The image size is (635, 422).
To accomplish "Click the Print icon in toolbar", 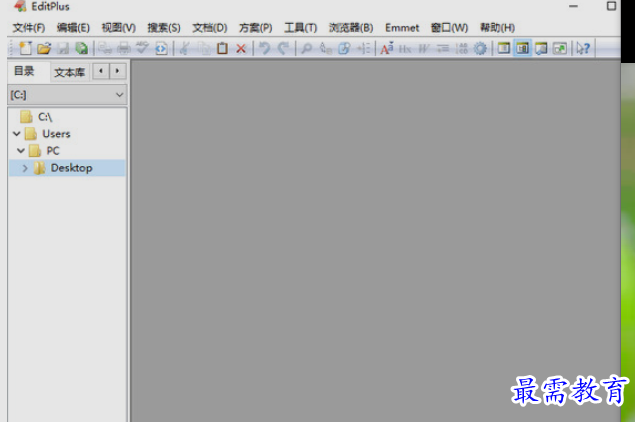I will (x=124, y=49).
